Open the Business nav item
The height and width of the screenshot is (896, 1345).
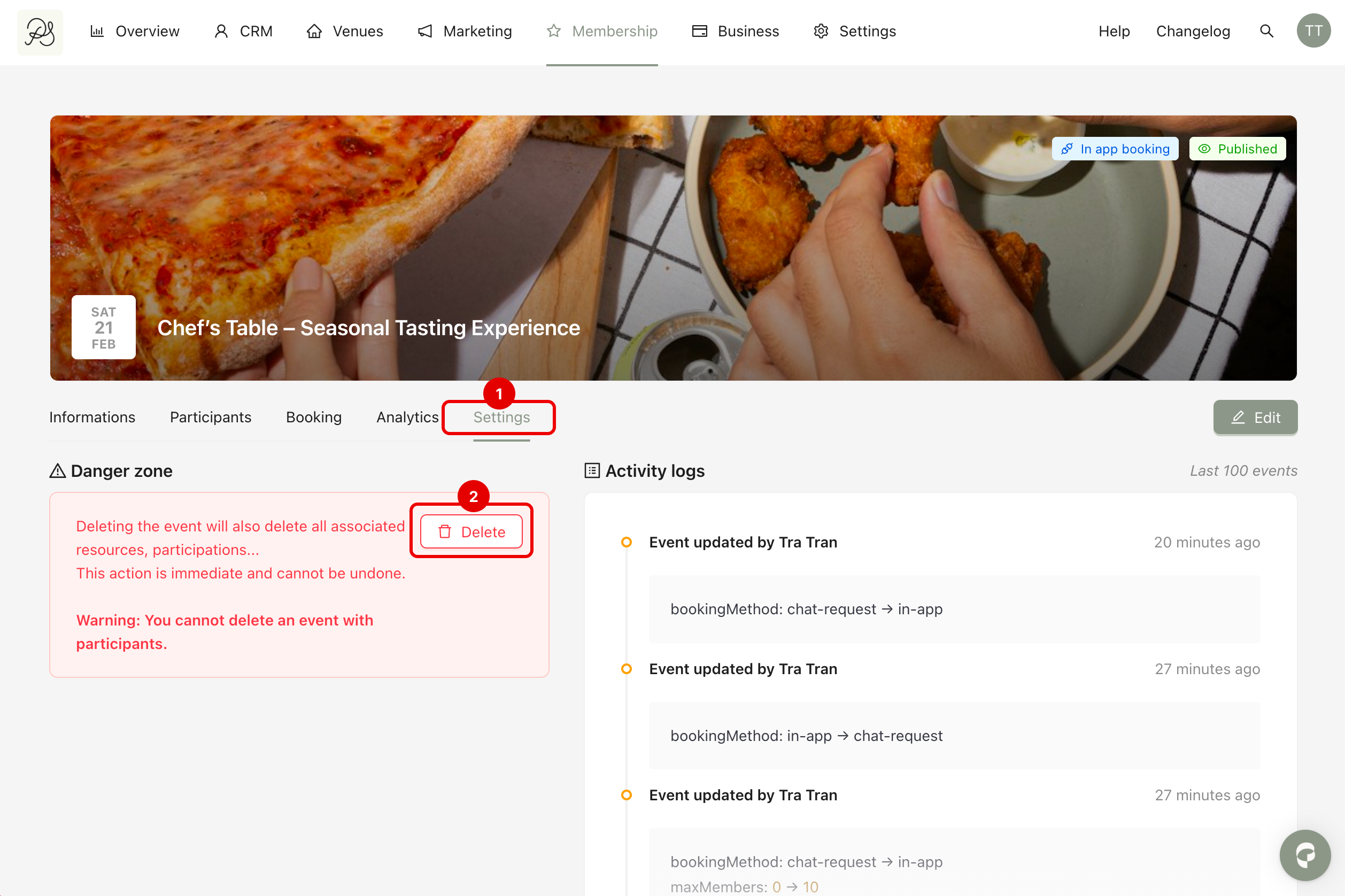pyautogui.click(x=736, y=32)
